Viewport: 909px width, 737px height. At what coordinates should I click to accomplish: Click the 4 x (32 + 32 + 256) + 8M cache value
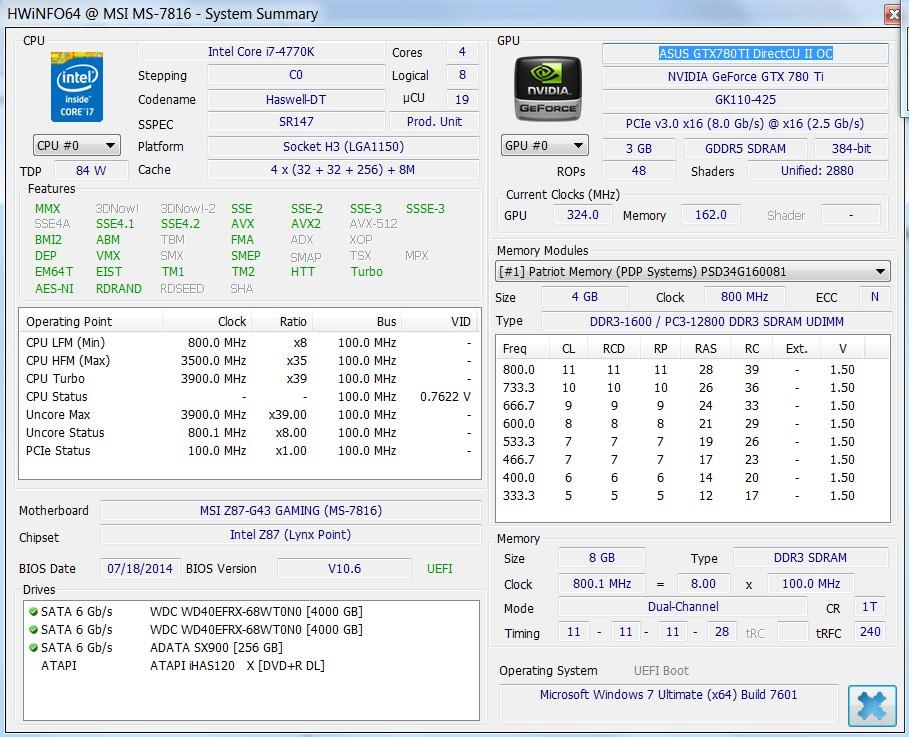(343, 170)
